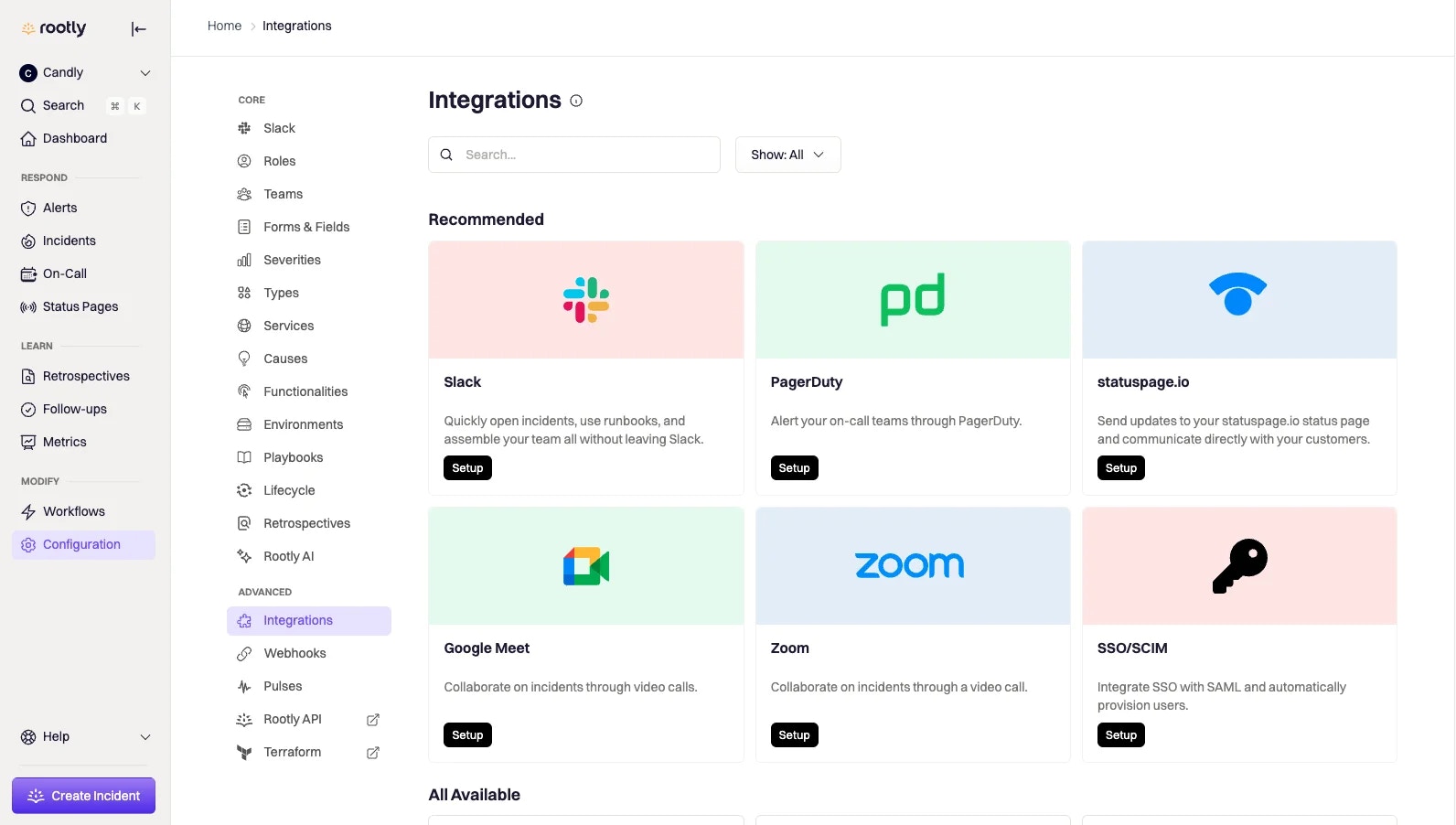Click the Services globe icon
1456x825 pixels.
click(244, 327)
